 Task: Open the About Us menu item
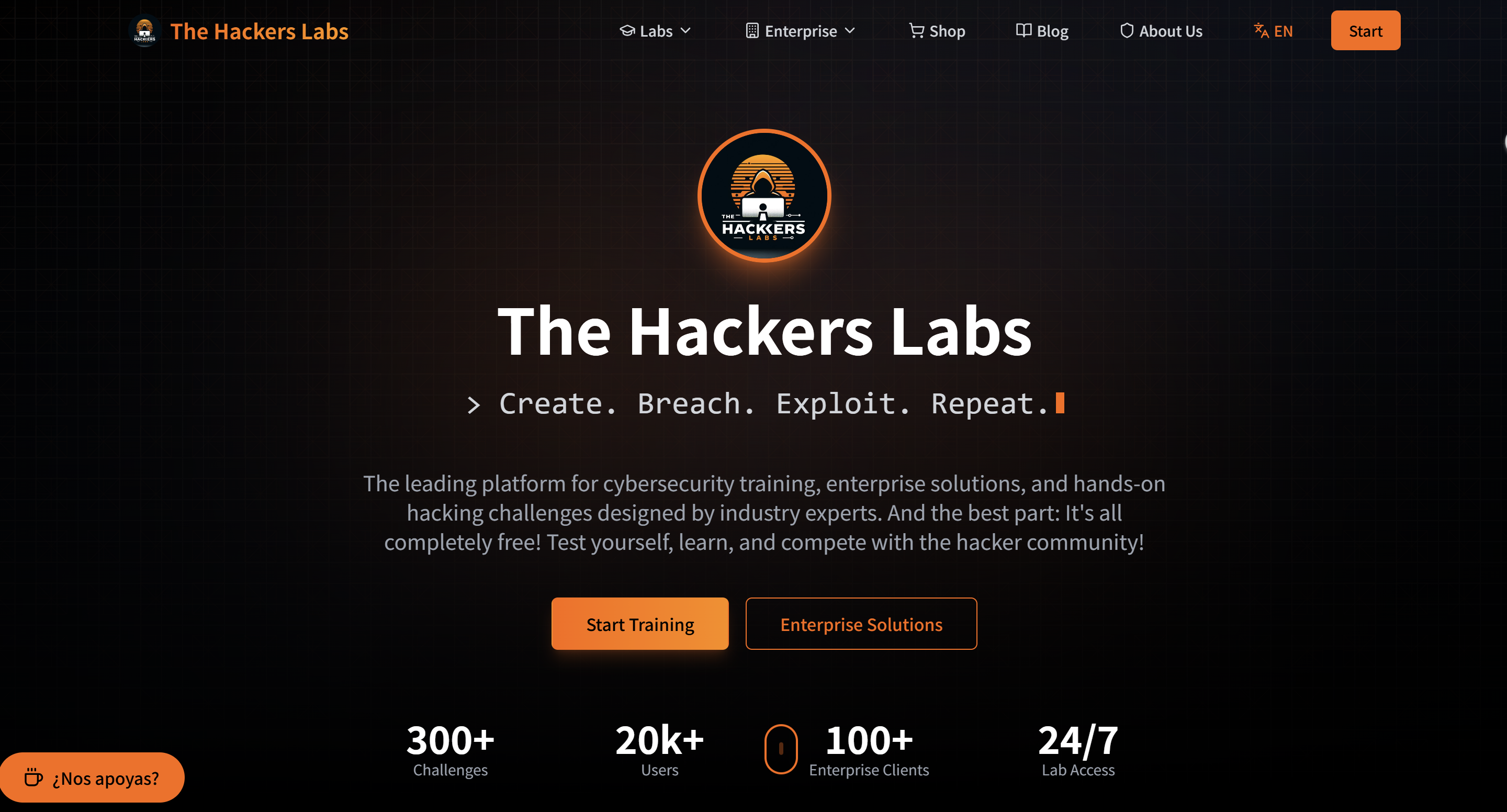(x=1161, y=31)
